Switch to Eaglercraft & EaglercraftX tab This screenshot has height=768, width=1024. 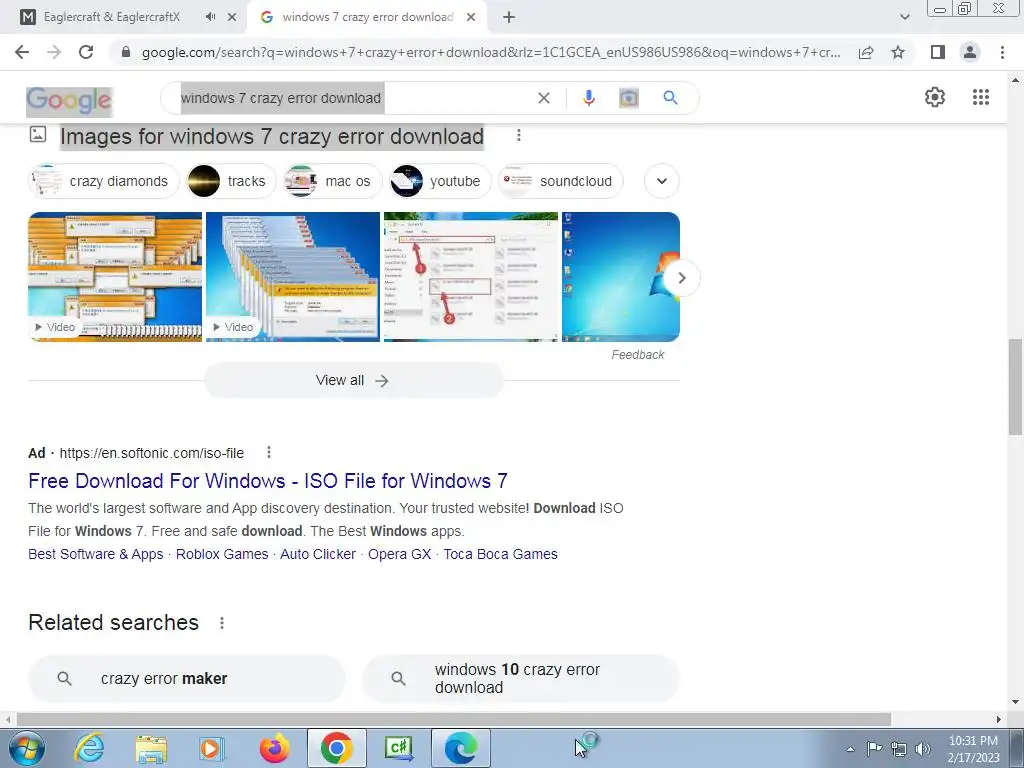pos(111,18)
